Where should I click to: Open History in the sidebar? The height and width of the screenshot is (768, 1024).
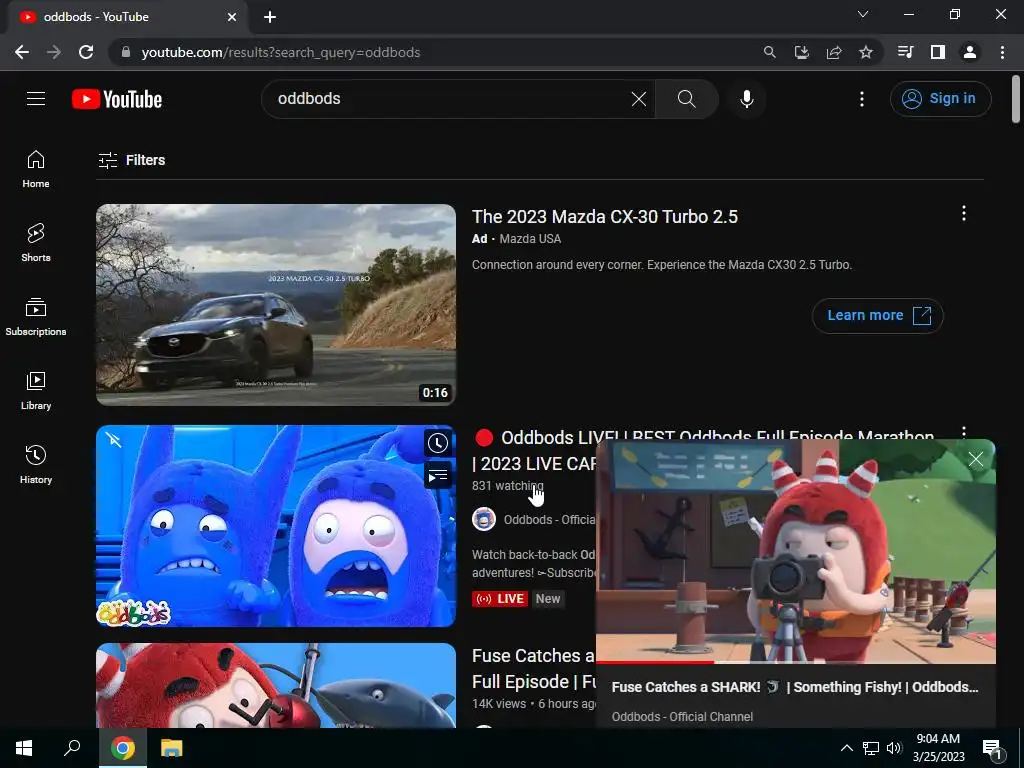(36, 464)
